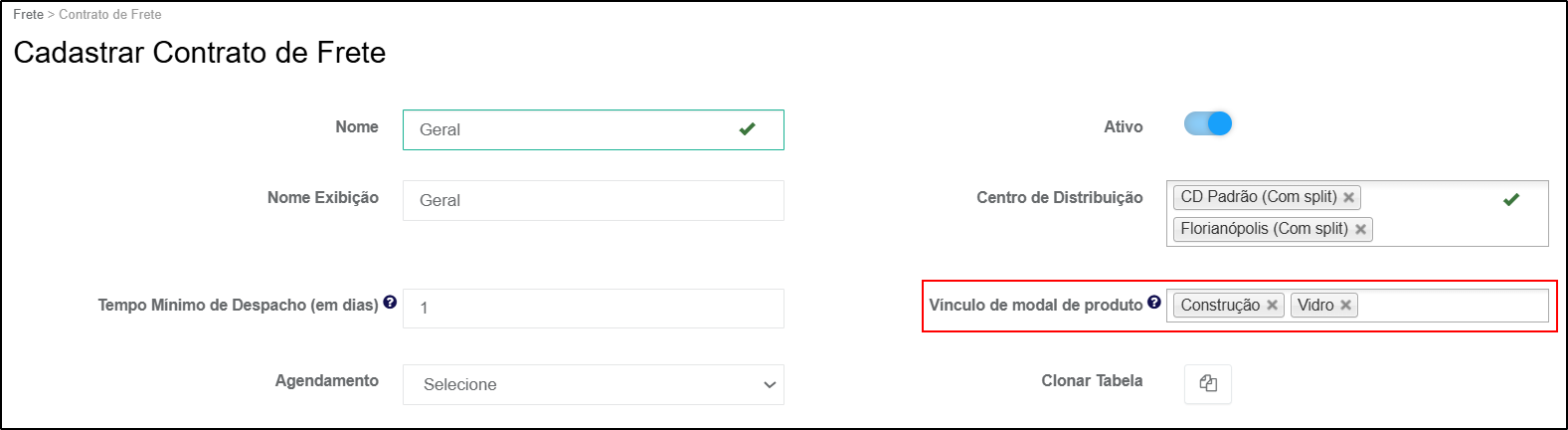Remove CD Padrão (Com split) tag
Image resolution: width=1568 pixels, height=430 pixels.
point(1348,197)
